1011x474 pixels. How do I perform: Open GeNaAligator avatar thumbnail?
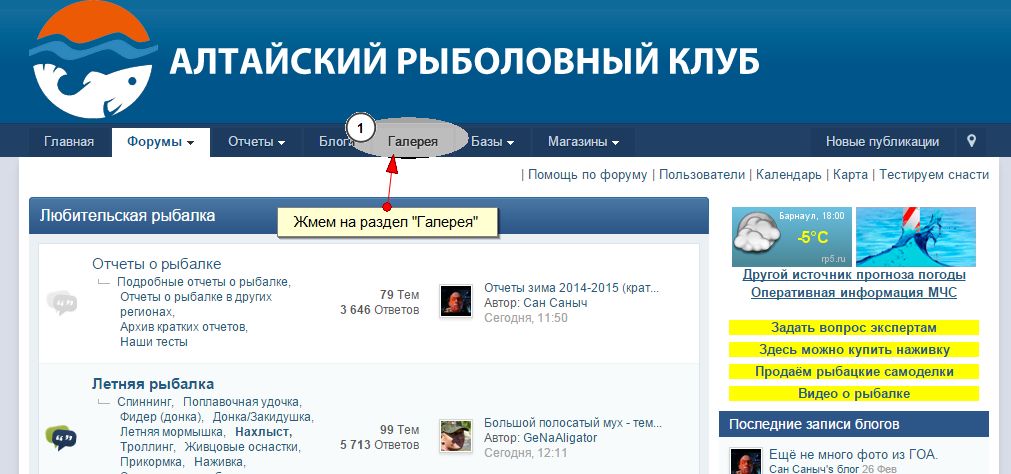[456, 436]
